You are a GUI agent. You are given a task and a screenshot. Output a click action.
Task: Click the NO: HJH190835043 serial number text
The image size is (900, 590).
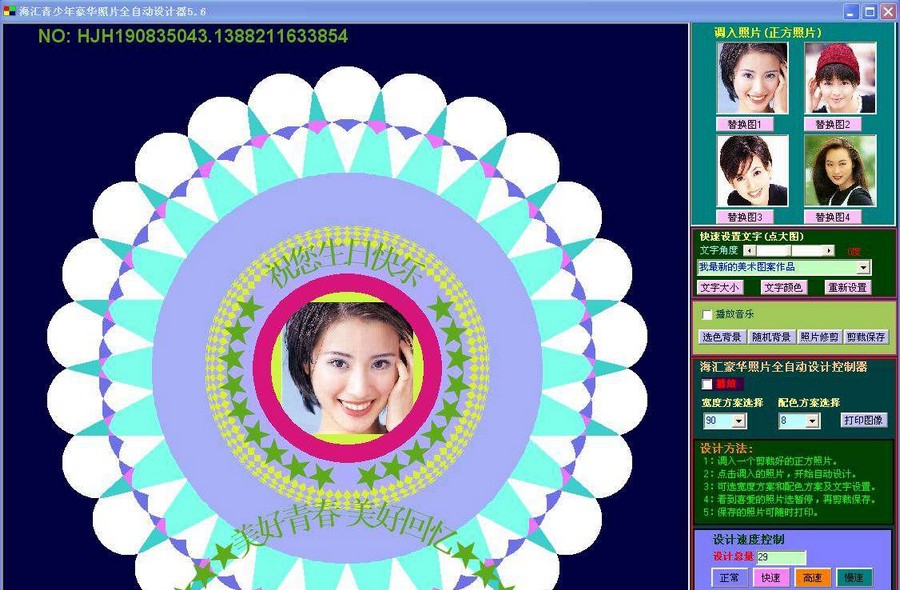tap(193, 36)
